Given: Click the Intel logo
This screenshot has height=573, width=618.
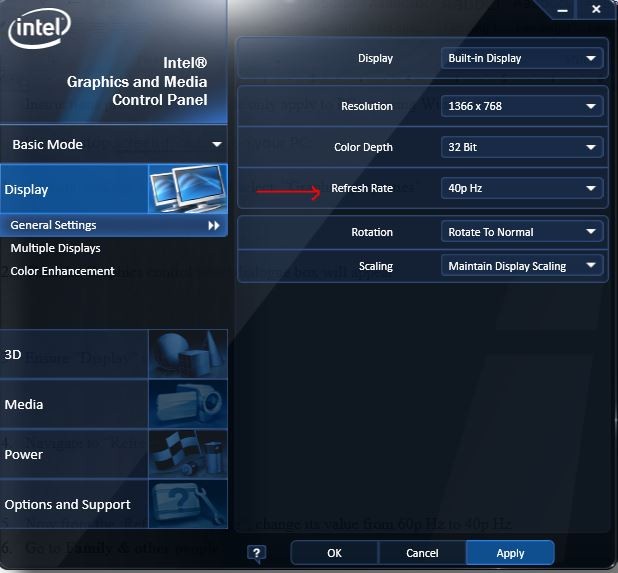Looking at the screenshot, I should (x=39, y=28).
